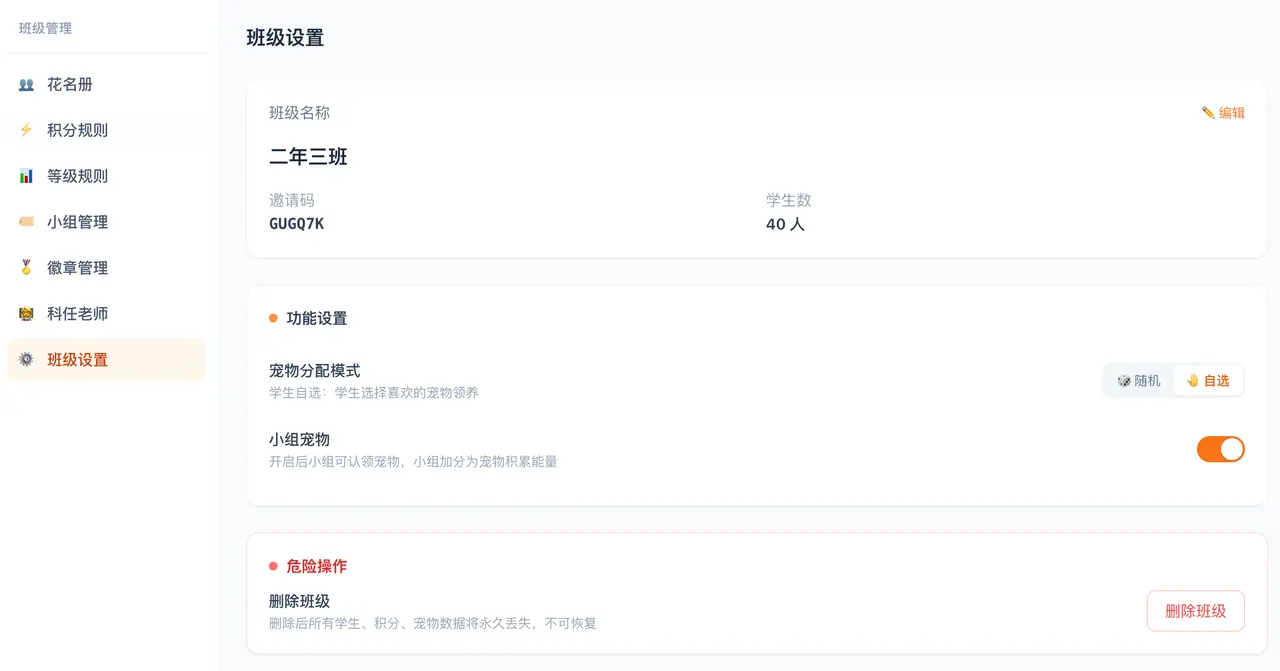1280x671 pixels.
Task: Click the lightning icon for 积分规则
Action: tap(26, 130)
